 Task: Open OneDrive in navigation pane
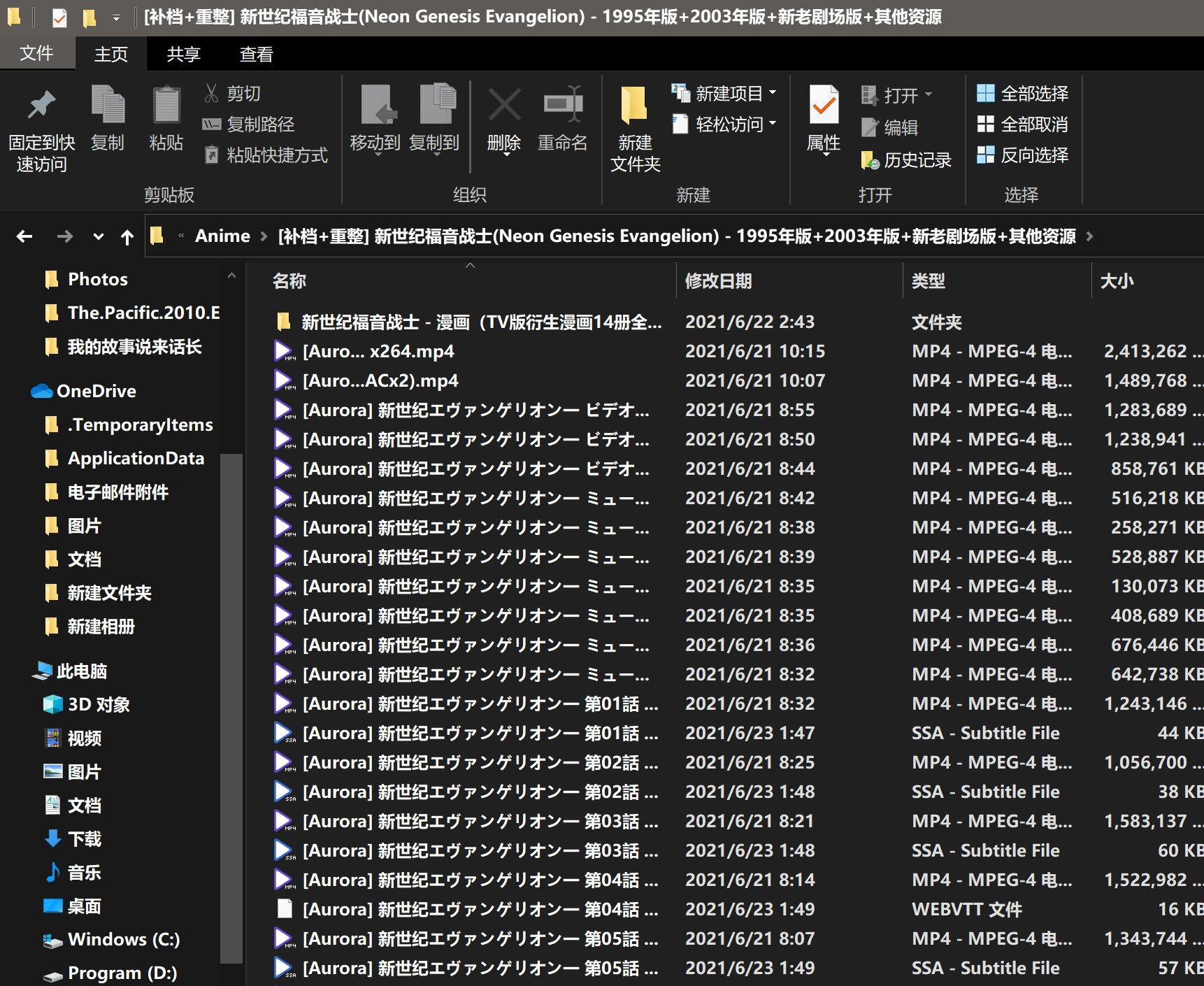tap(84, 391)
